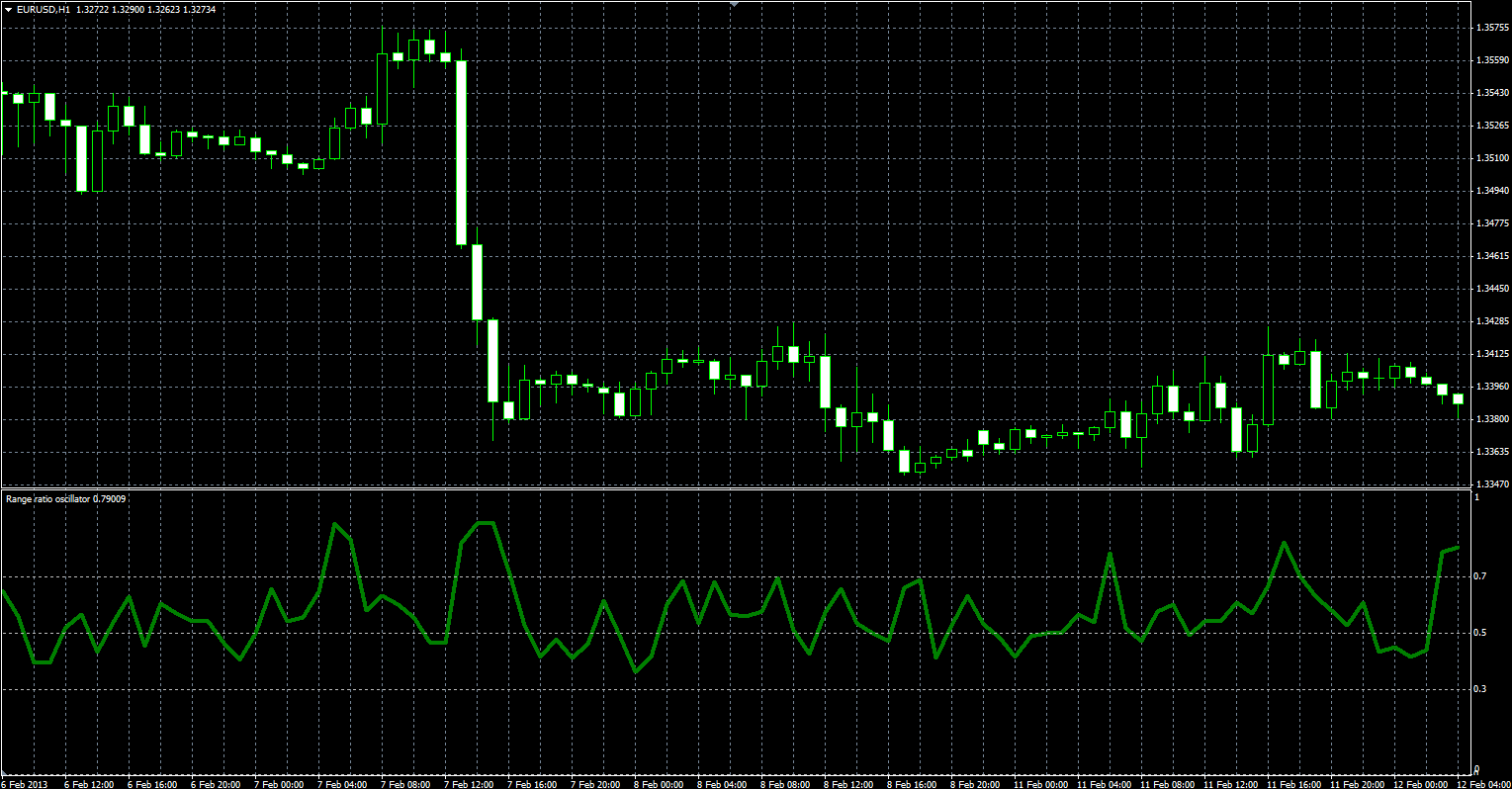Image resolution: width=1512 pixels, height=789 pixels.
Task: Click the 6 Feb 12:00 time label
Action: 88,784
